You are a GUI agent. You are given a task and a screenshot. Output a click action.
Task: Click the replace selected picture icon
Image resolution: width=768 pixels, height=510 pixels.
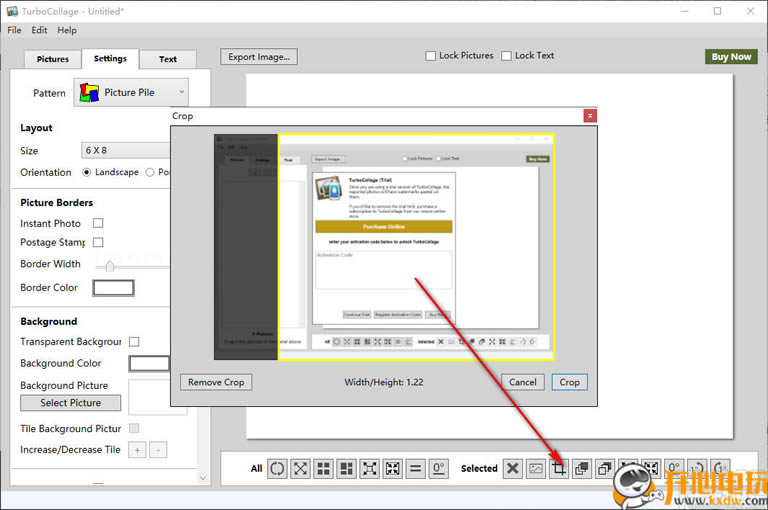pos(536,468)
